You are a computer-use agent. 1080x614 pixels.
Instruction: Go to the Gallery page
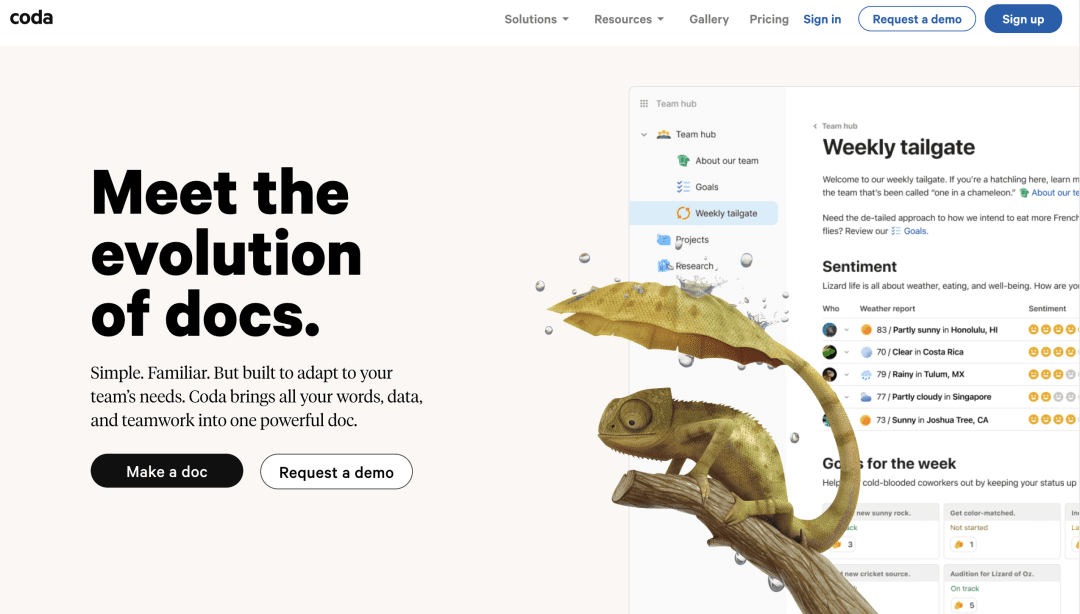[x=709, y=19]
